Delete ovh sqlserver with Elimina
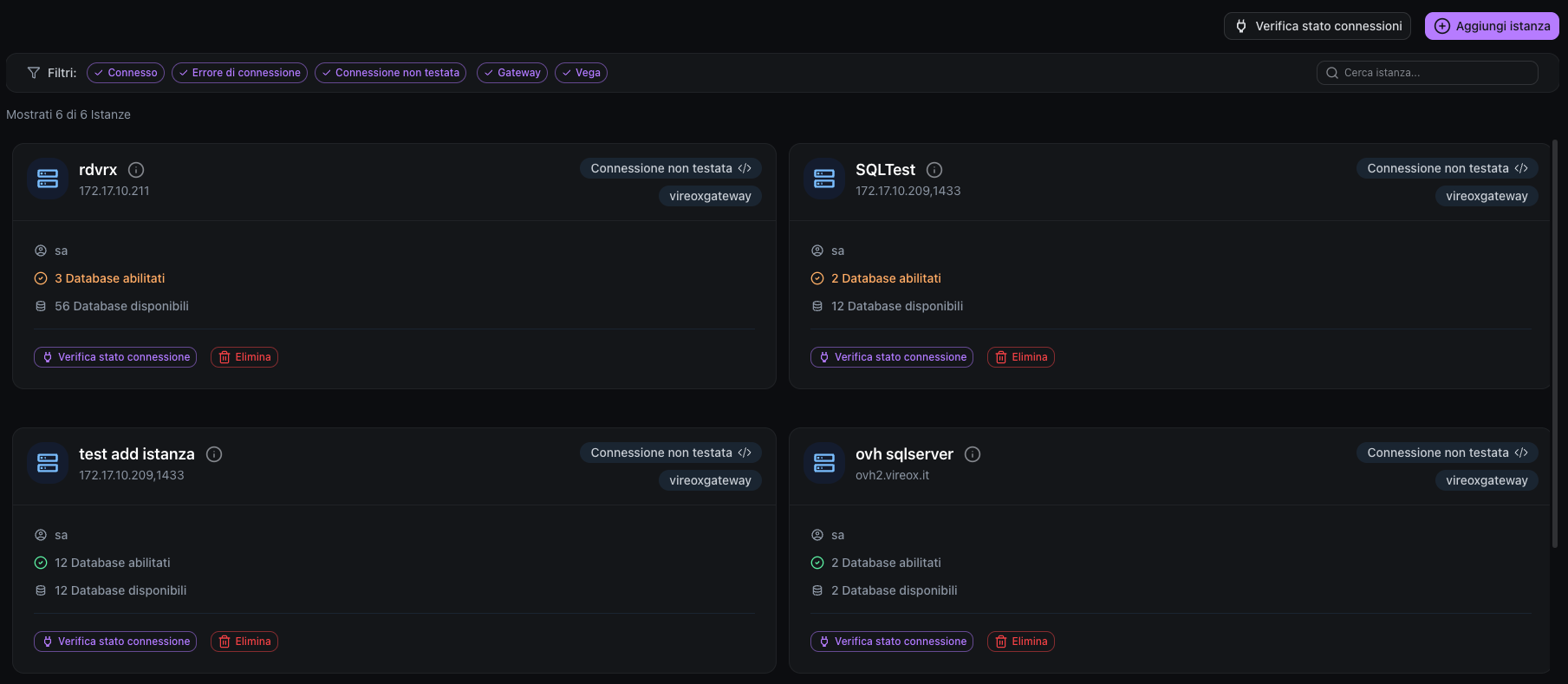This screenshot has height=684, width=1568. 1021,642
